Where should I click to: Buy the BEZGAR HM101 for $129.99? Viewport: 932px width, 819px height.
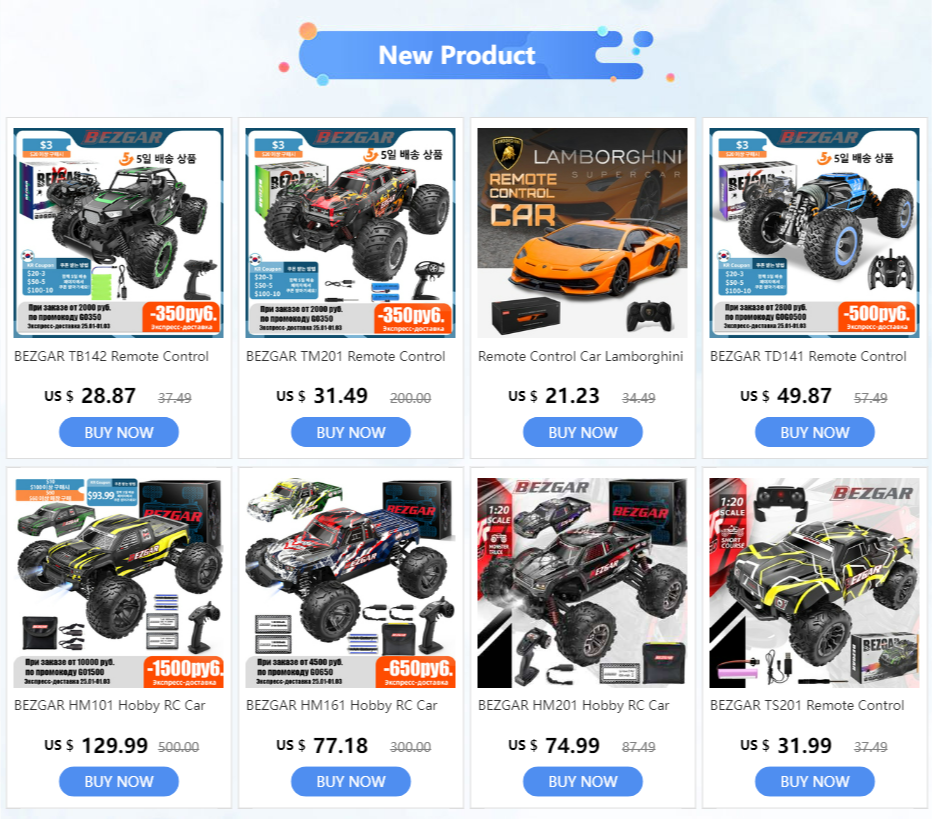[119, 782]
